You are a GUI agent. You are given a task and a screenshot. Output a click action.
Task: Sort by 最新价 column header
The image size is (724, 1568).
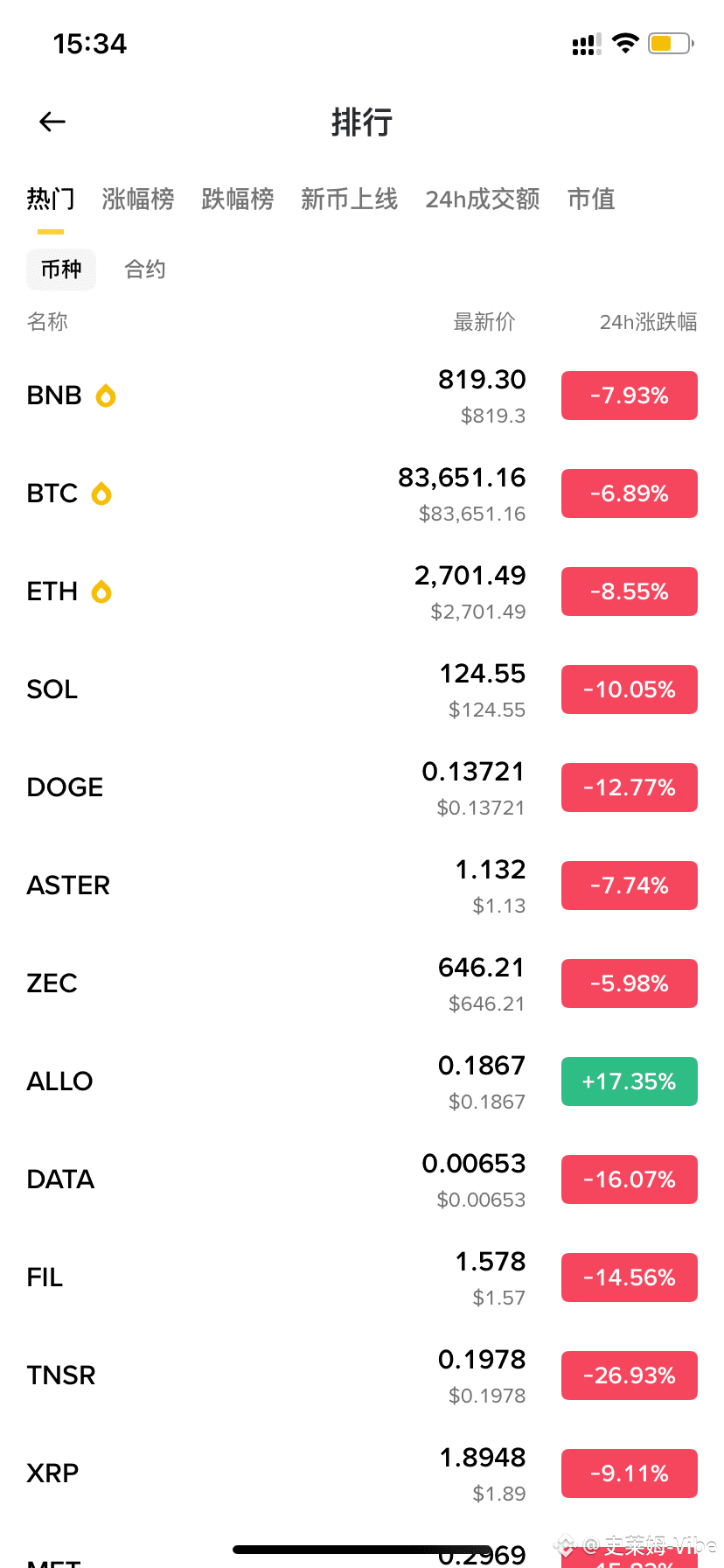484,322
